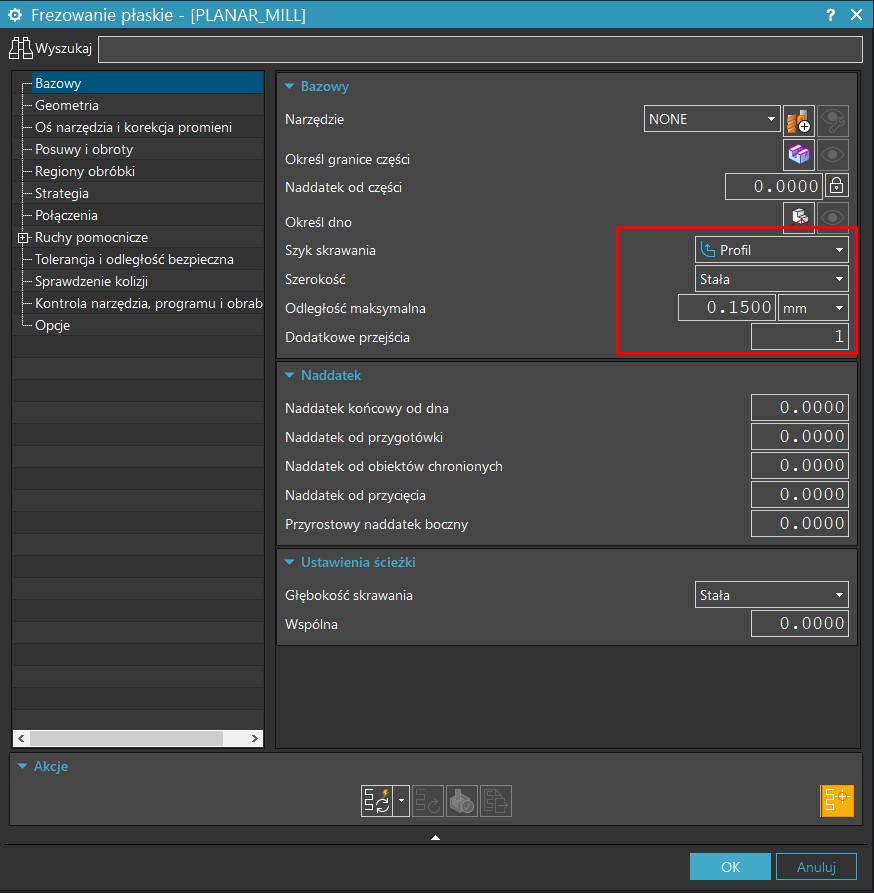
Task: Open the specify part boundaries icon
Action: pos(798,155)
